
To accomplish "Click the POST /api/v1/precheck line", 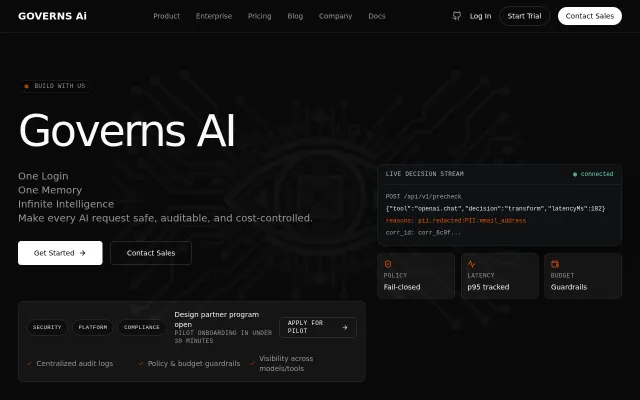I will pos(423,197).
